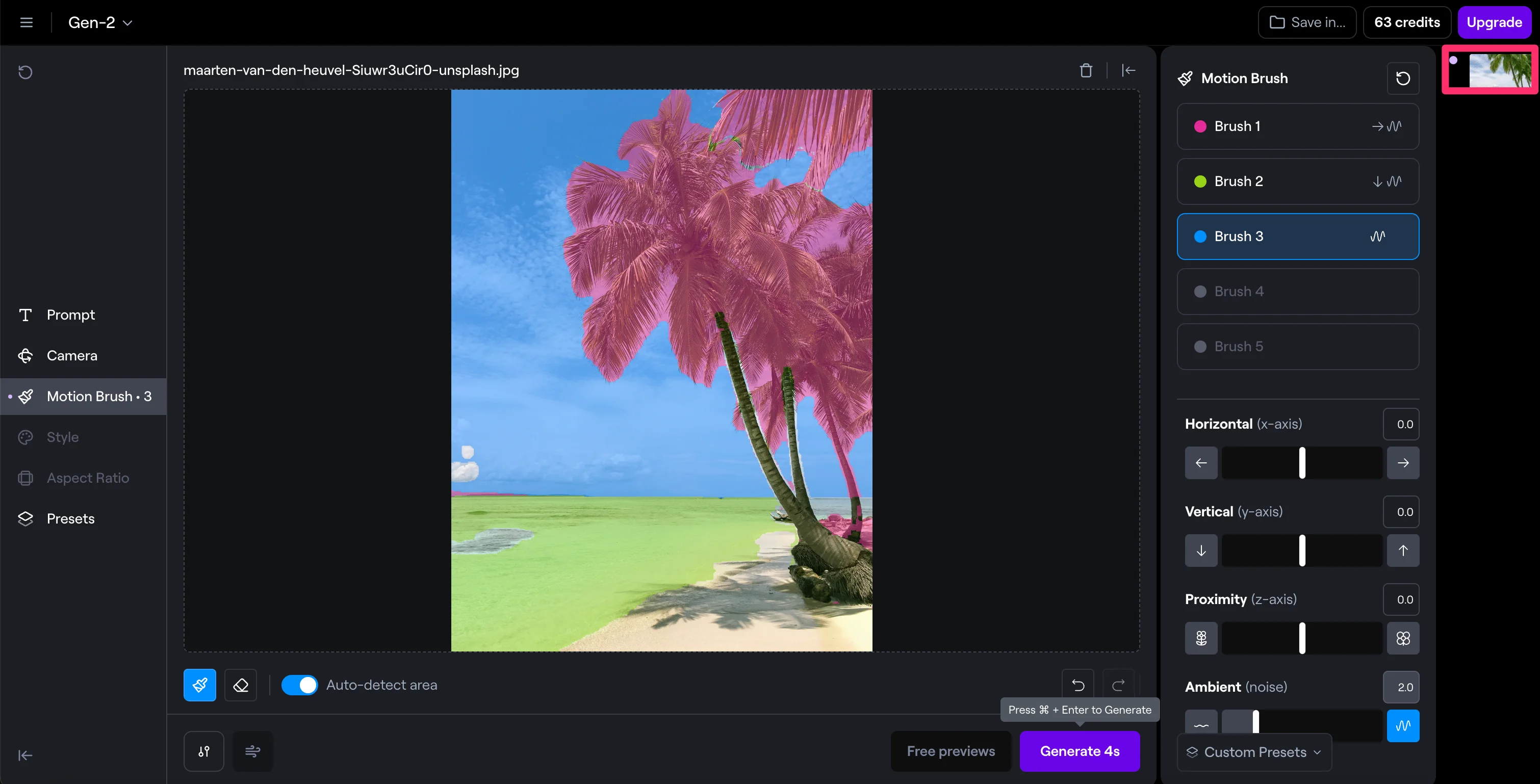Collapse the canvas panel with the arrow icon
Image resolution: width=1540 pixels, height=784 pixels.
click(1128, 70)
